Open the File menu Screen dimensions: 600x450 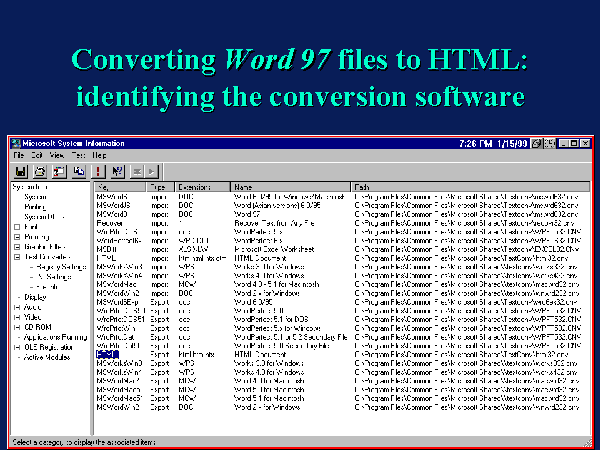pos(19,155)
